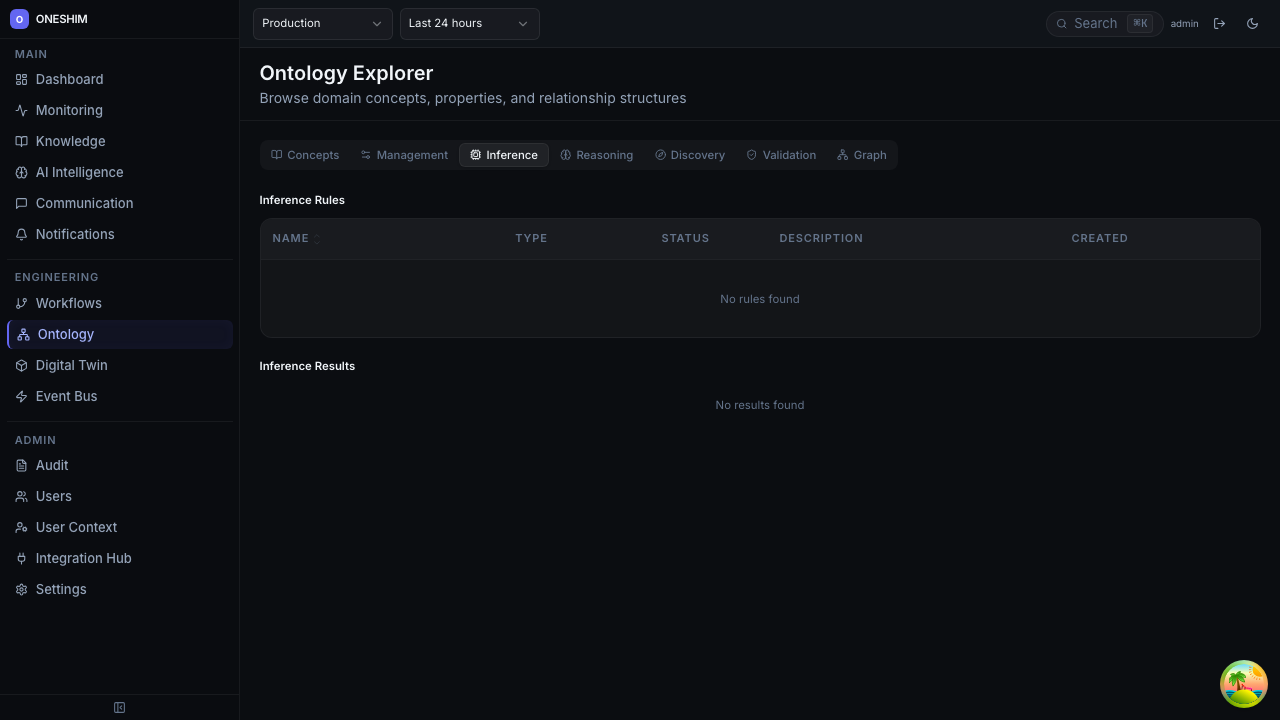Open the Graph tab
Image resolution: width=1280 pixels, height=720 pixels.
(x=861, y=155)
